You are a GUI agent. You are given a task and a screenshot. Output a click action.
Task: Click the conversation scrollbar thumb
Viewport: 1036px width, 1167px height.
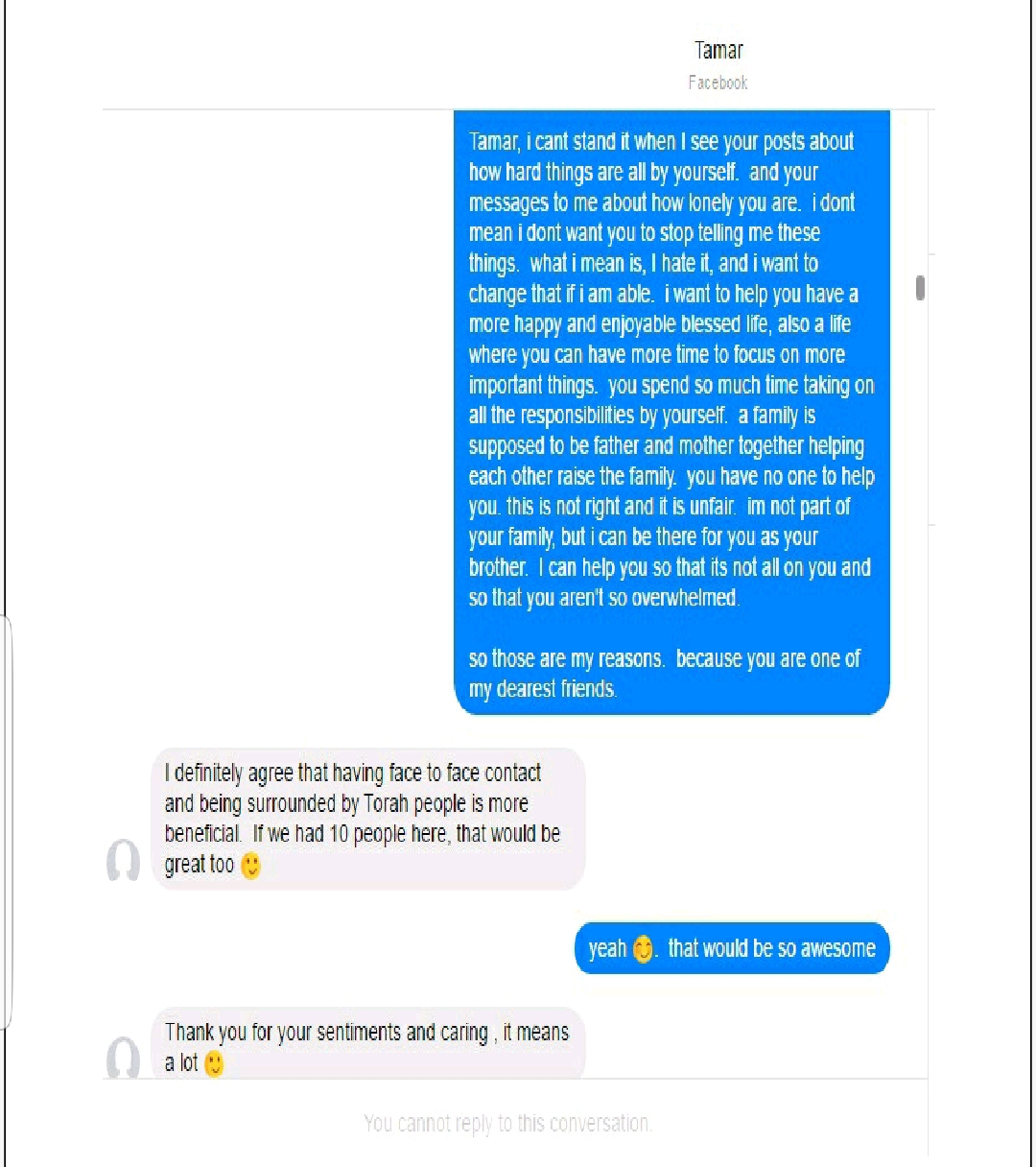(x=920, y=288)
